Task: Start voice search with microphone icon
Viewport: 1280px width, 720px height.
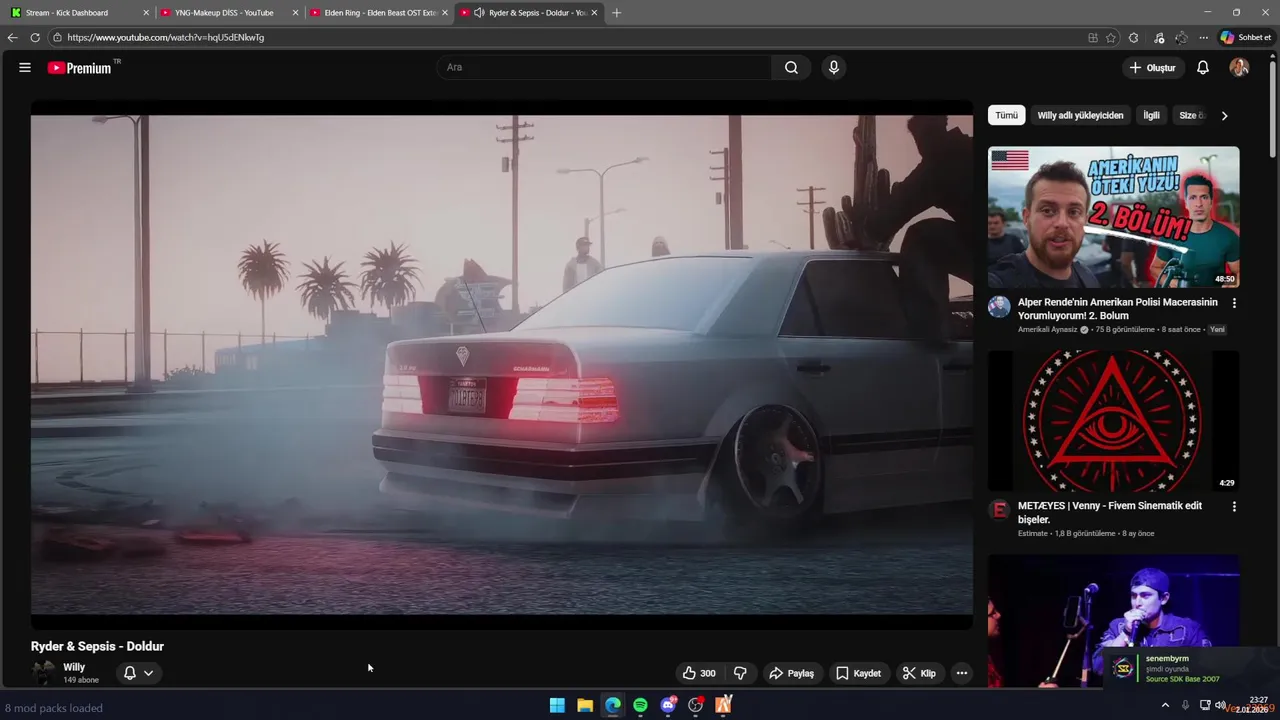Action: (834, 68)
